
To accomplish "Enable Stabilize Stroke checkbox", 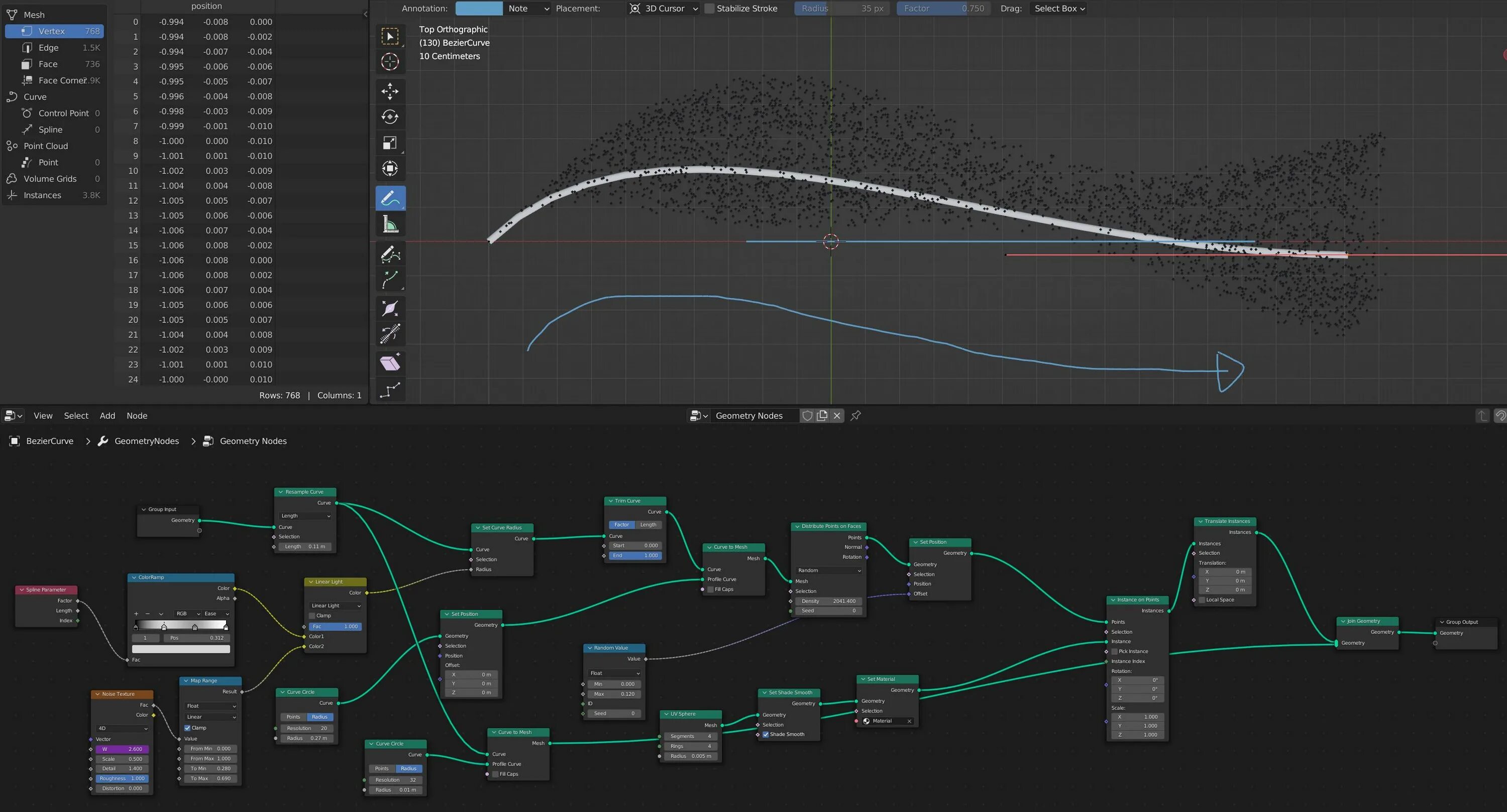I will click(x=710, y=8).
